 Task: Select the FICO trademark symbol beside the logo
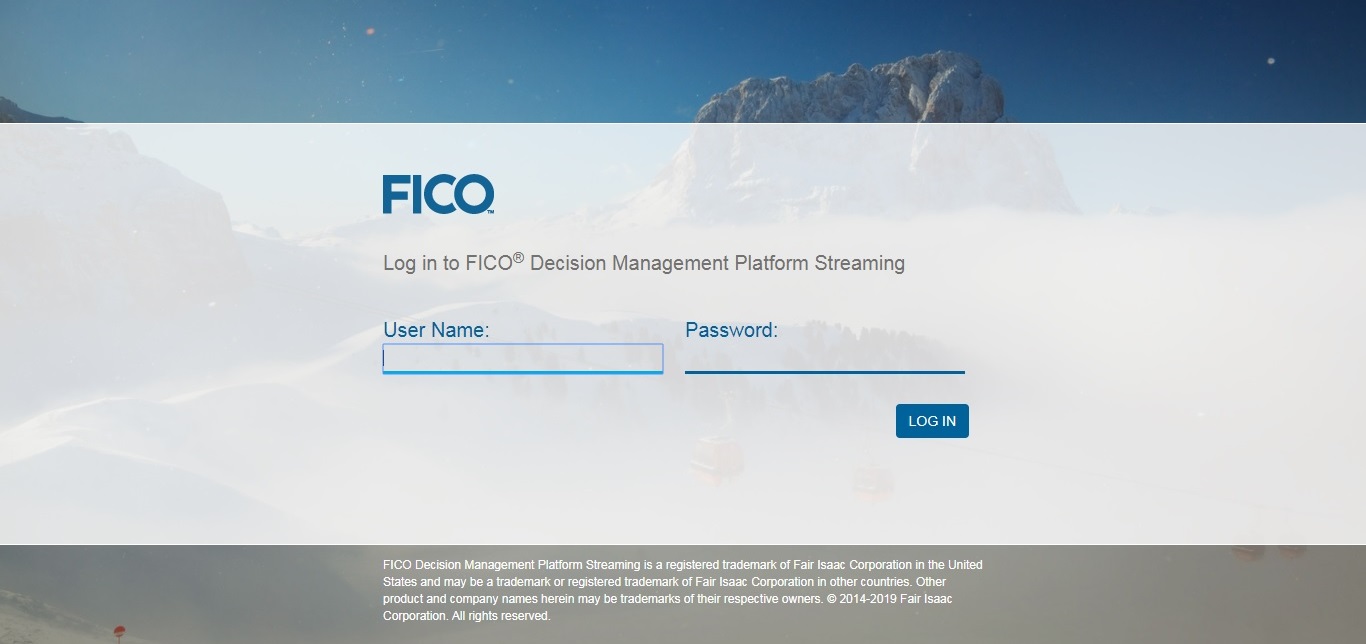coord(492,210)
